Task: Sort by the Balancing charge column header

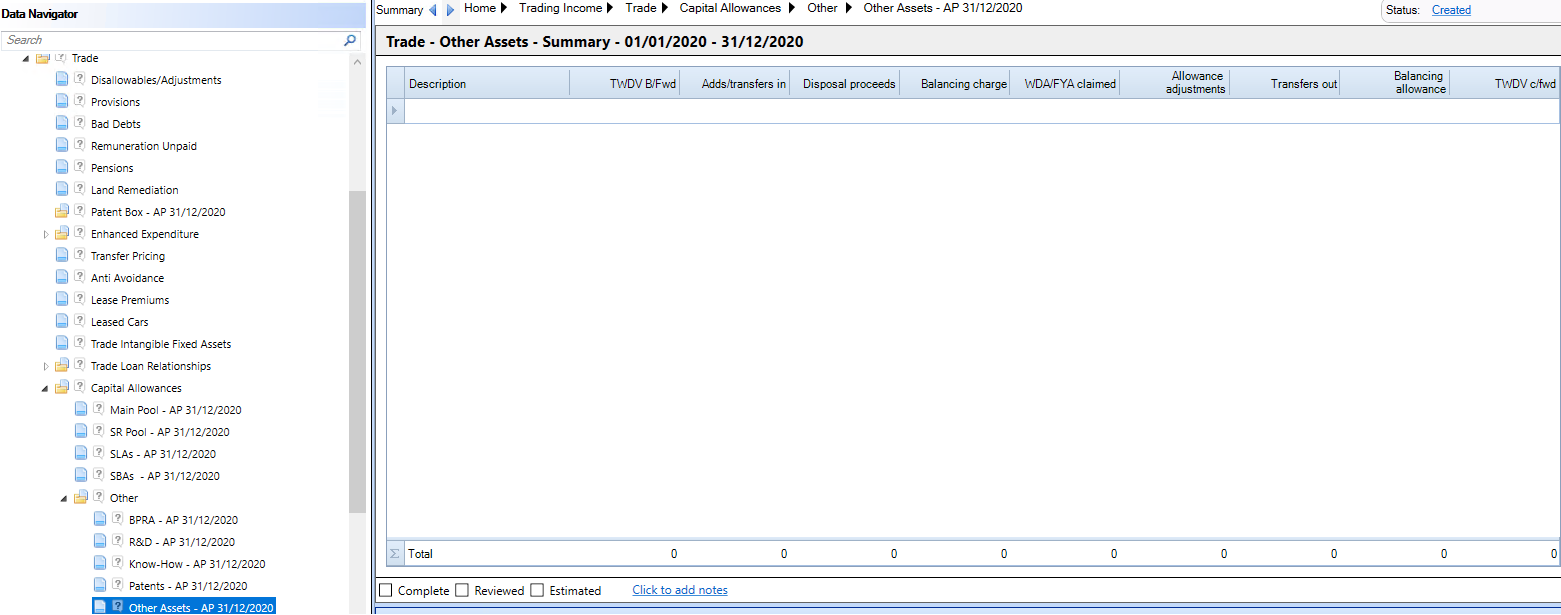Action: click(x=955, y=84)
